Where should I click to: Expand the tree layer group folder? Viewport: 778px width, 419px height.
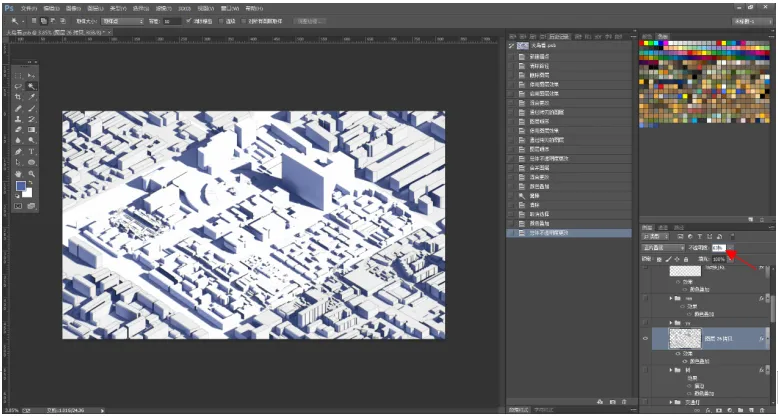(671, 370)
